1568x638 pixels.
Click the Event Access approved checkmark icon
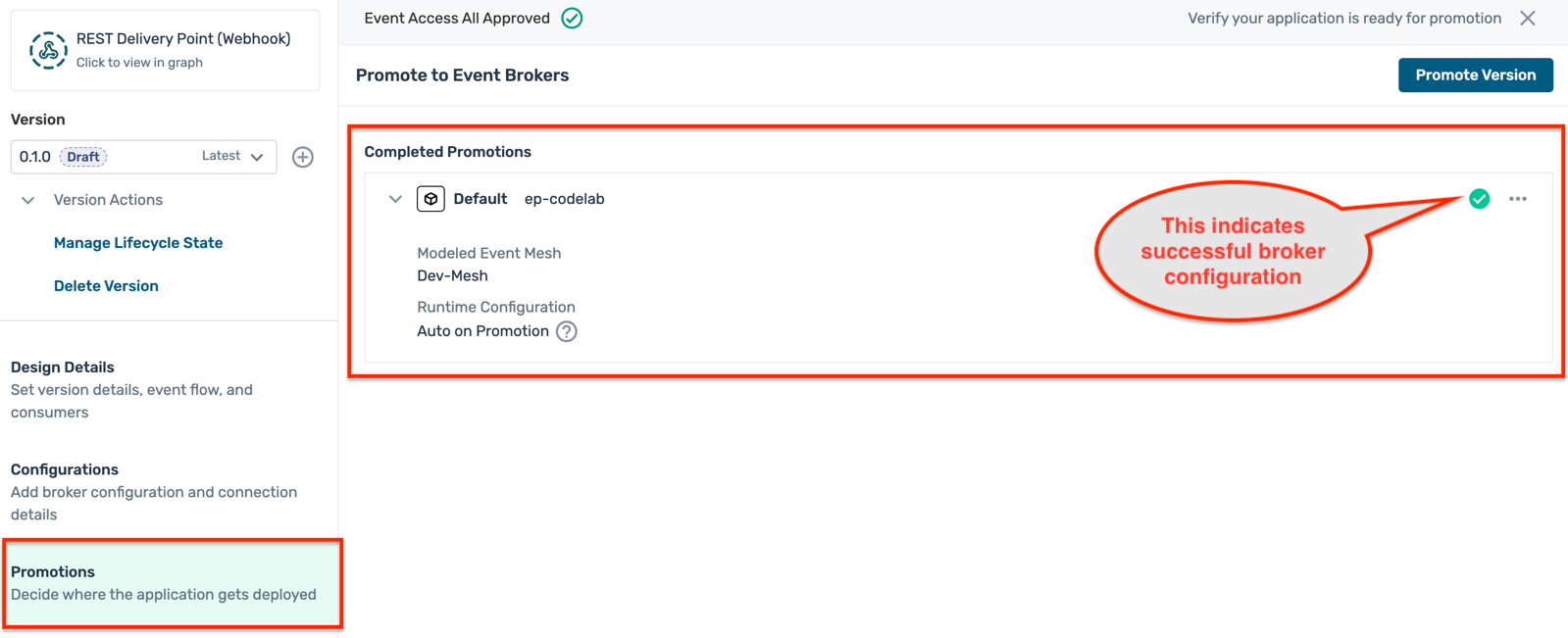(572, 19)
